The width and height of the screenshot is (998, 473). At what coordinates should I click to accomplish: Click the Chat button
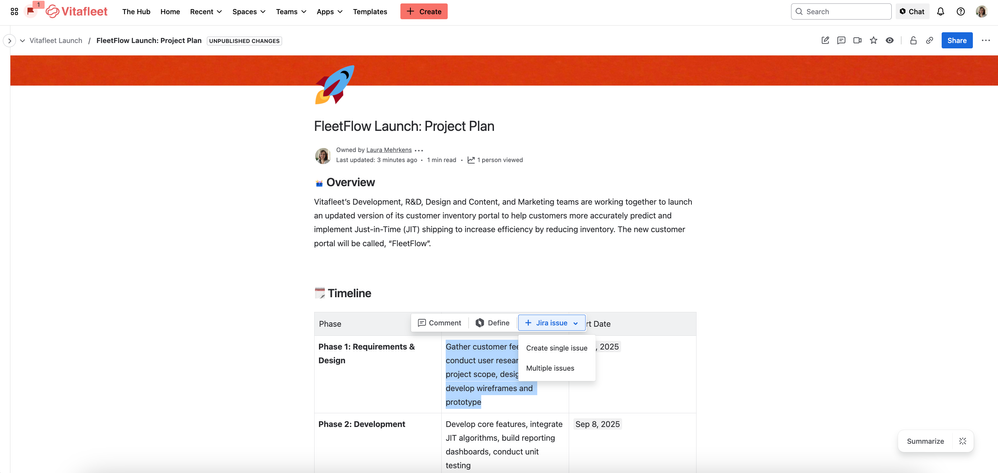912,11
